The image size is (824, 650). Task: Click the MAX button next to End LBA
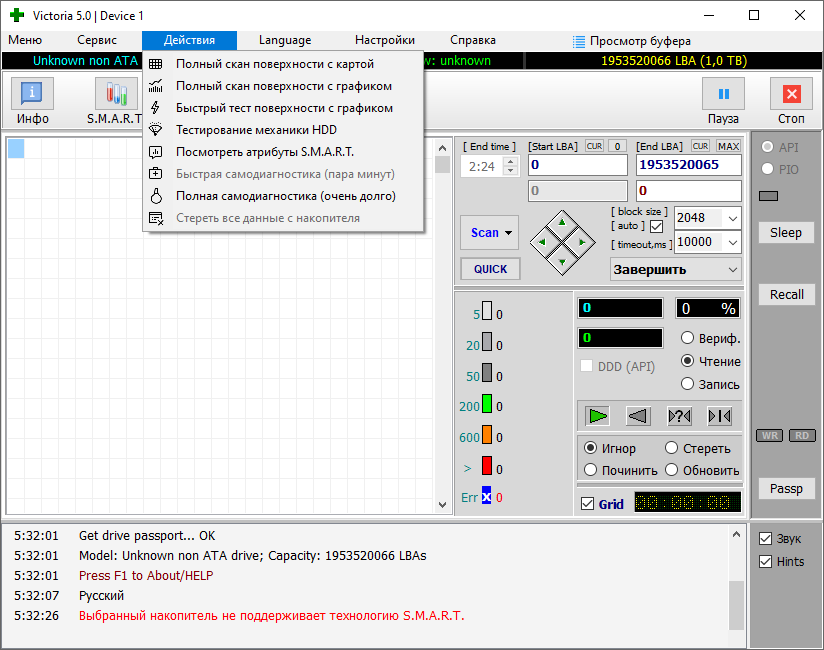pos(728,146)
